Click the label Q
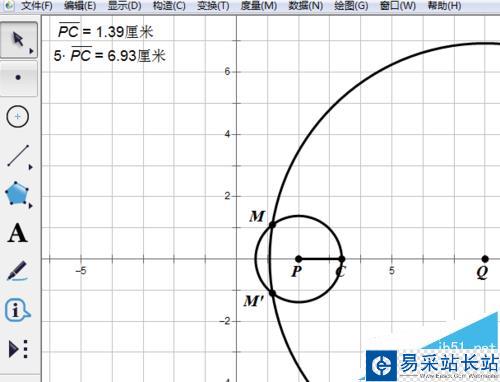This screenshot has height=382, width=500. coord(482,273)
